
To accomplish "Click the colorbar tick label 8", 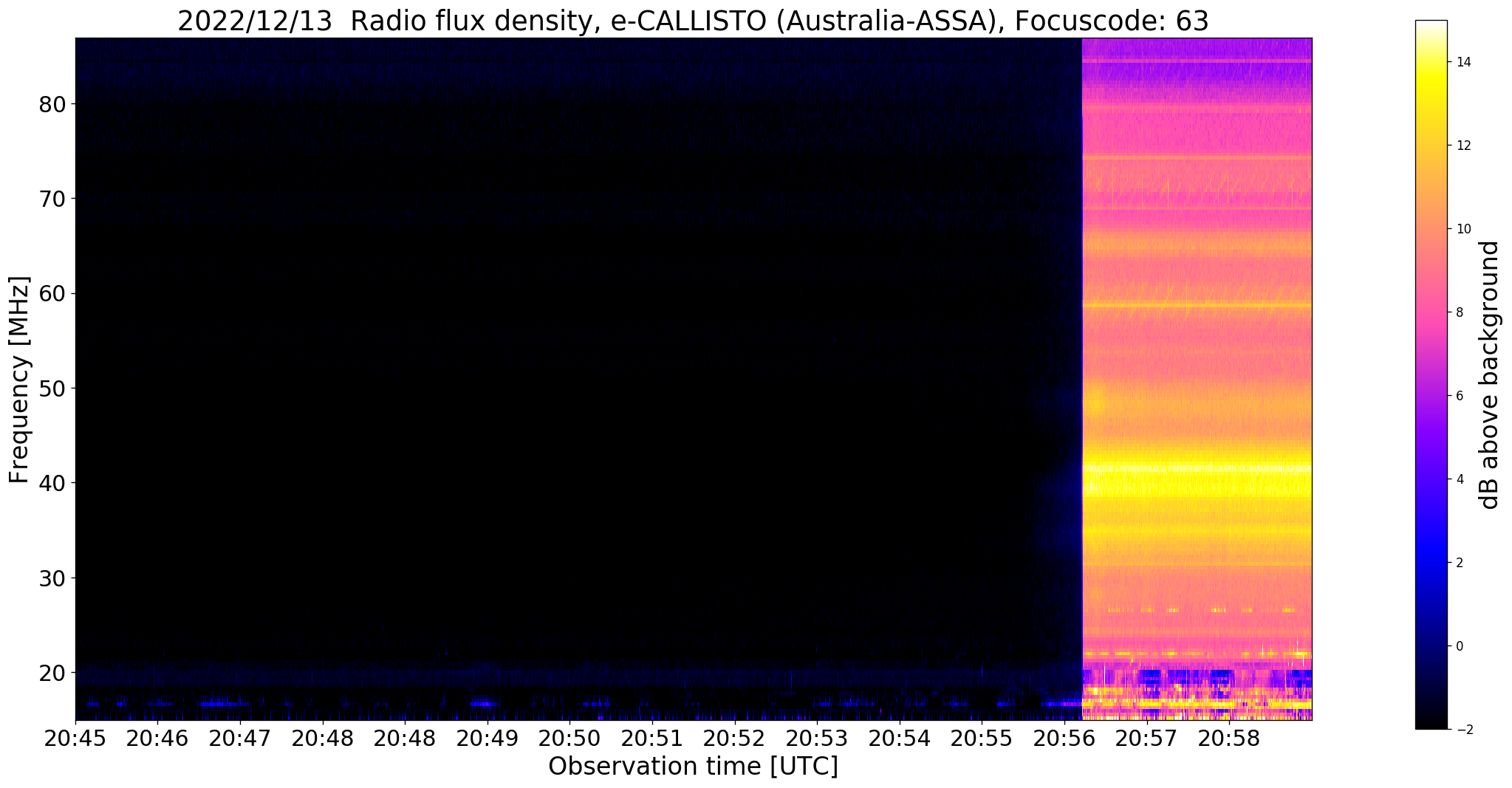I will [1459, 312].
